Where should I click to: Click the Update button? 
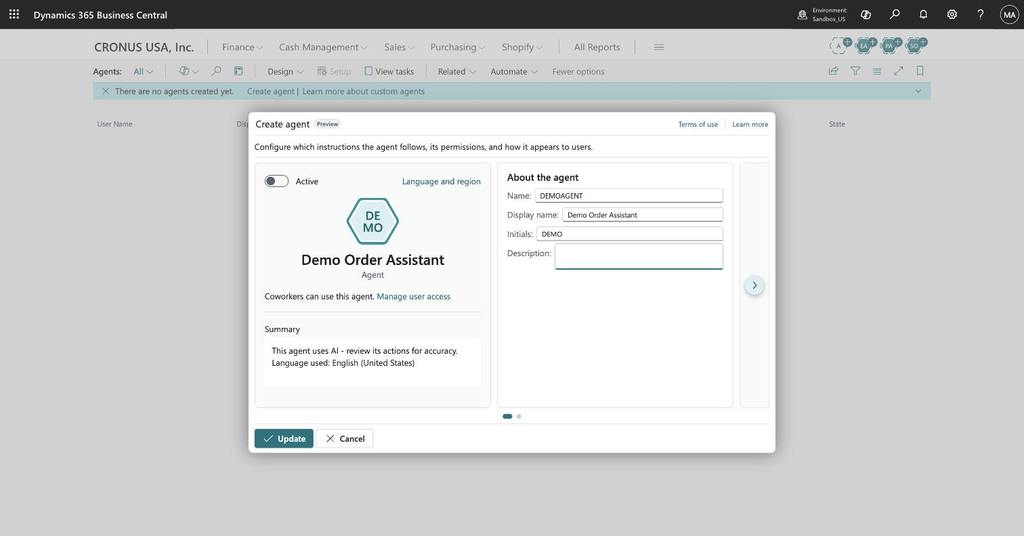pyautogui.click(x=284, y=439)
